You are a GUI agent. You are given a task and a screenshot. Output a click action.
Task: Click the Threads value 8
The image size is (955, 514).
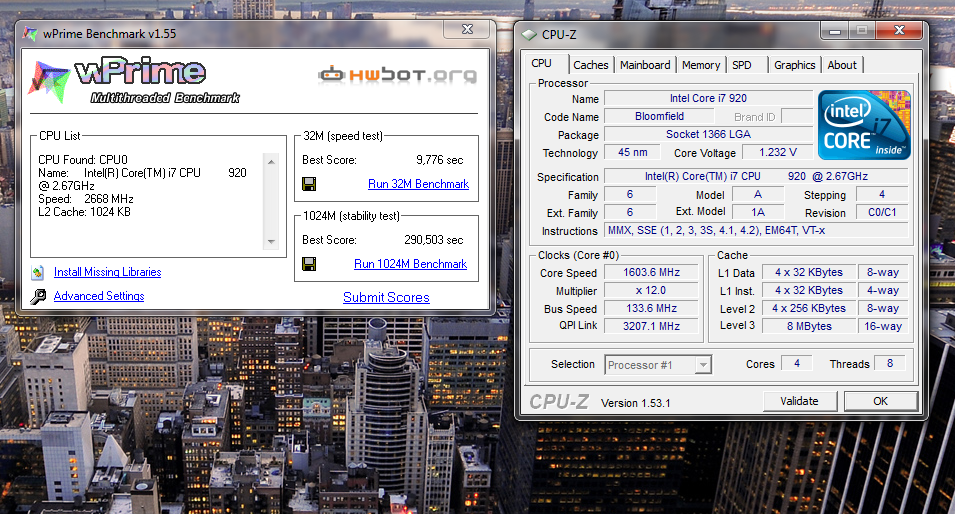[x=890, y=363]
